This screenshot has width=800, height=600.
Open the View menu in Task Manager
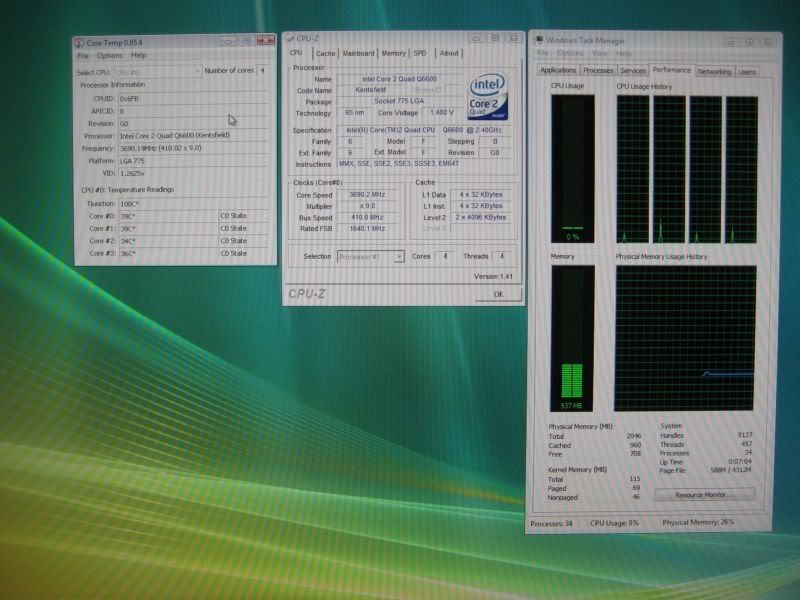point(599,53)
